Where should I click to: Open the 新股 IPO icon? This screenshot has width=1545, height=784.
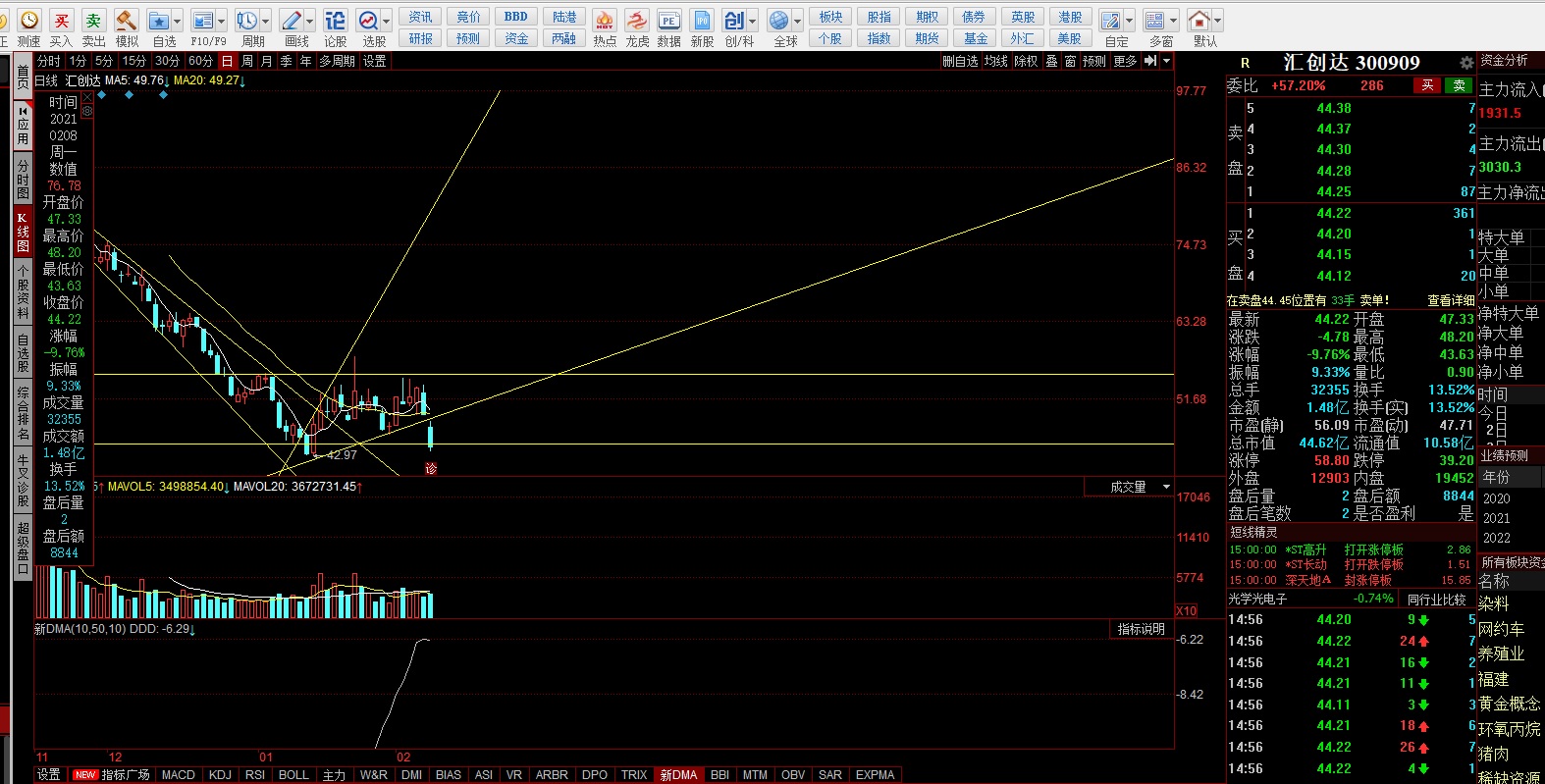702,20
